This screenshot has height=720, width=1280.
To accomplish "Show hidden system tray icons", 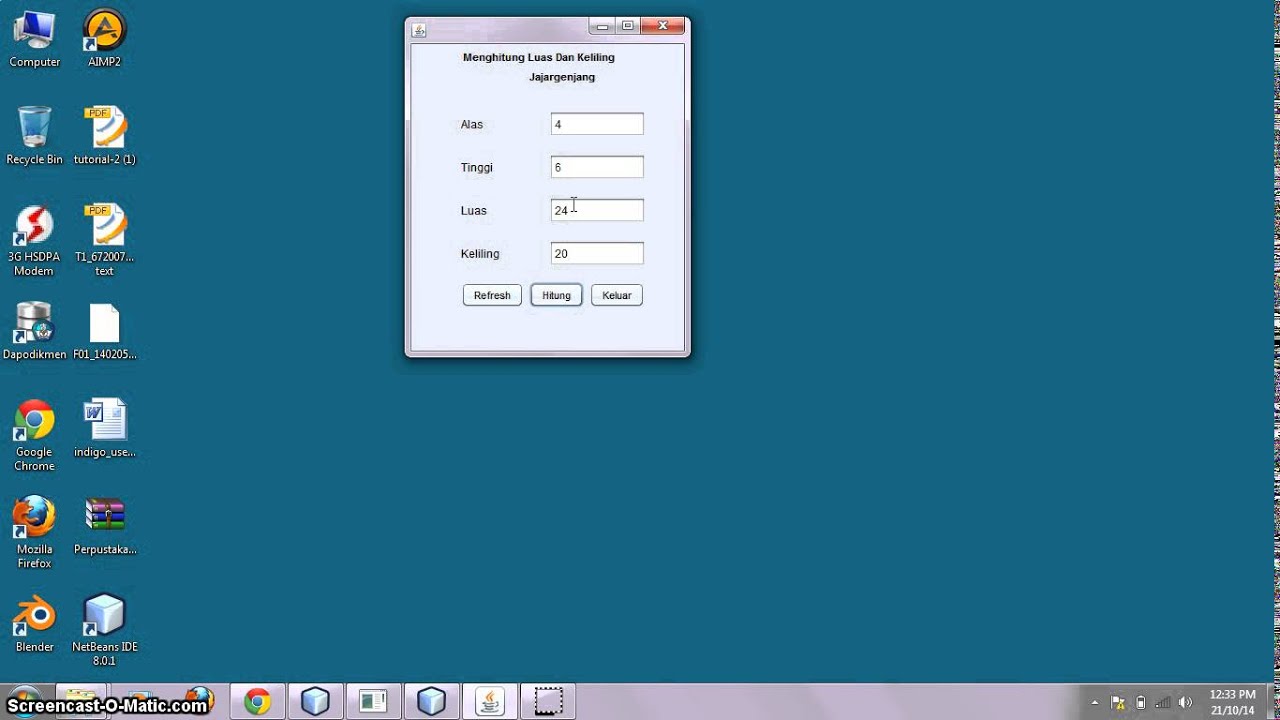I will [1095, 702].
